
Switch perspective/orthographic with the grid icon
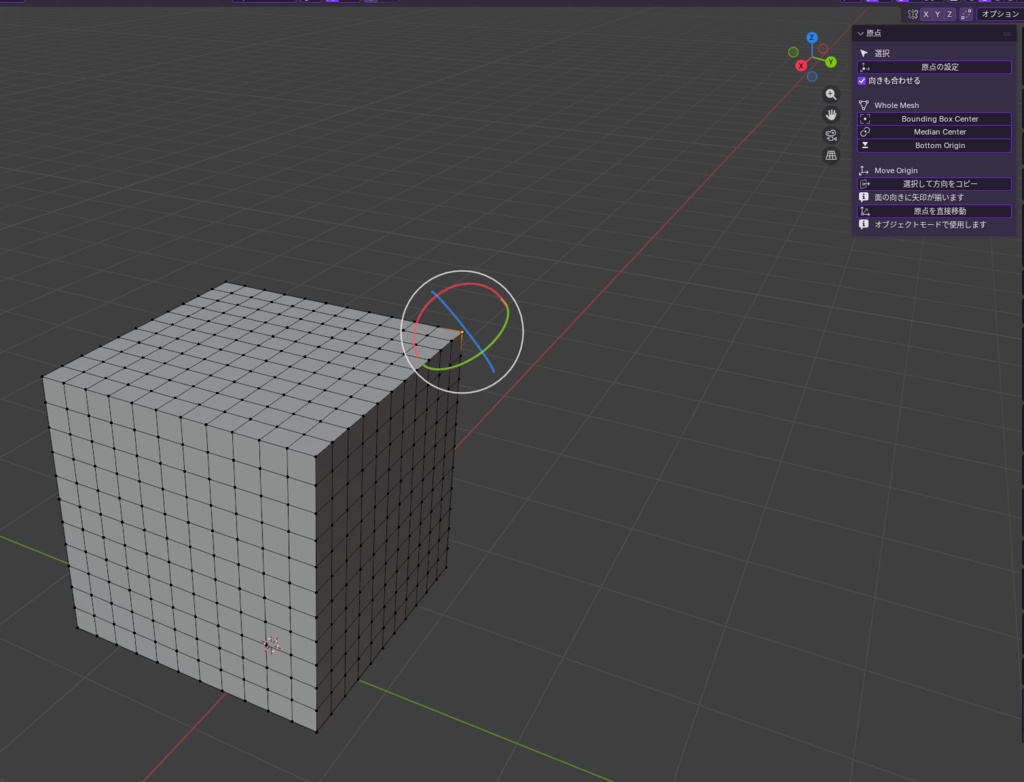[x=831, y=155]
